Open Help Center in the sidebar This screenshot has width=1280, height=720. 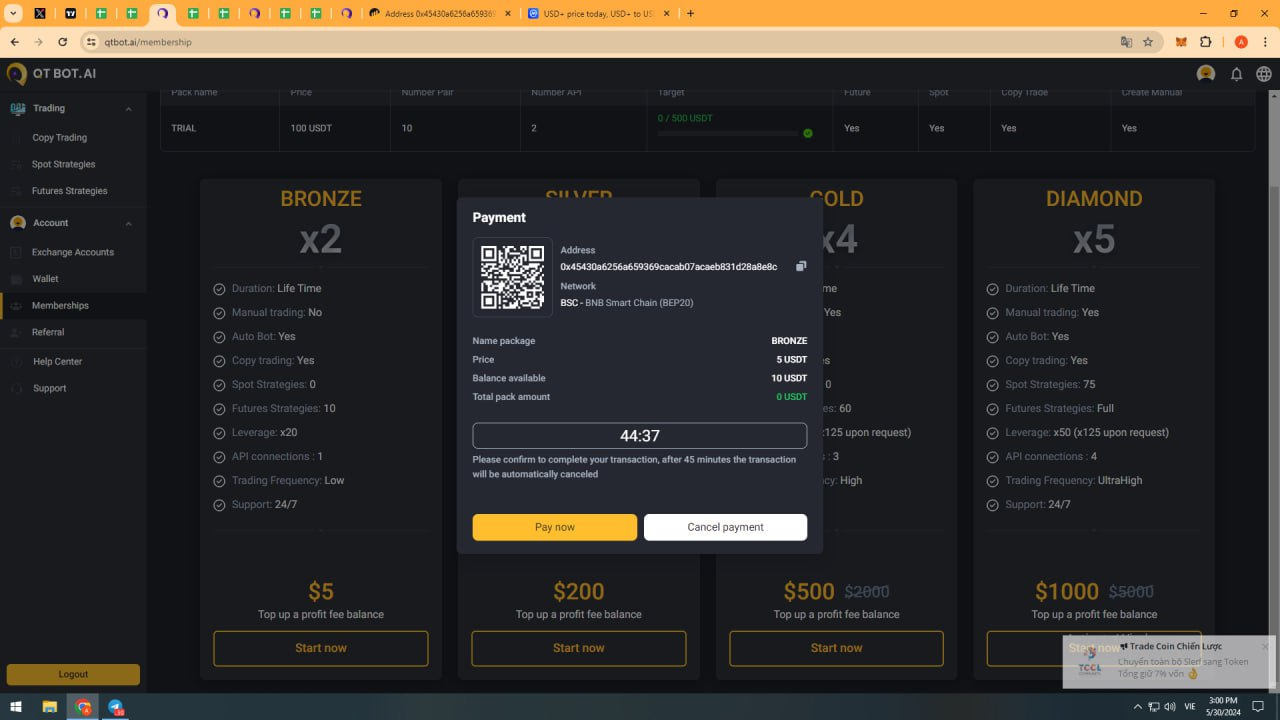(x=57, y=361)
